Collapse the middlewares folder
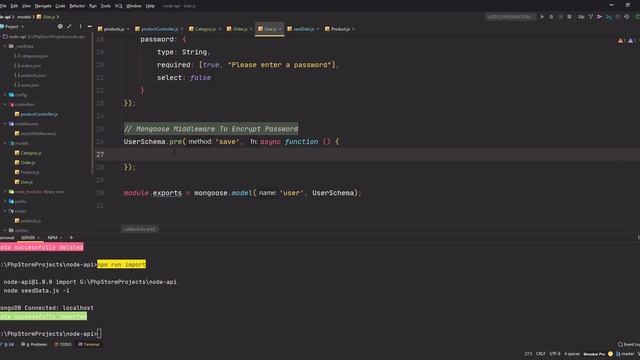 (x=5, y=124)
